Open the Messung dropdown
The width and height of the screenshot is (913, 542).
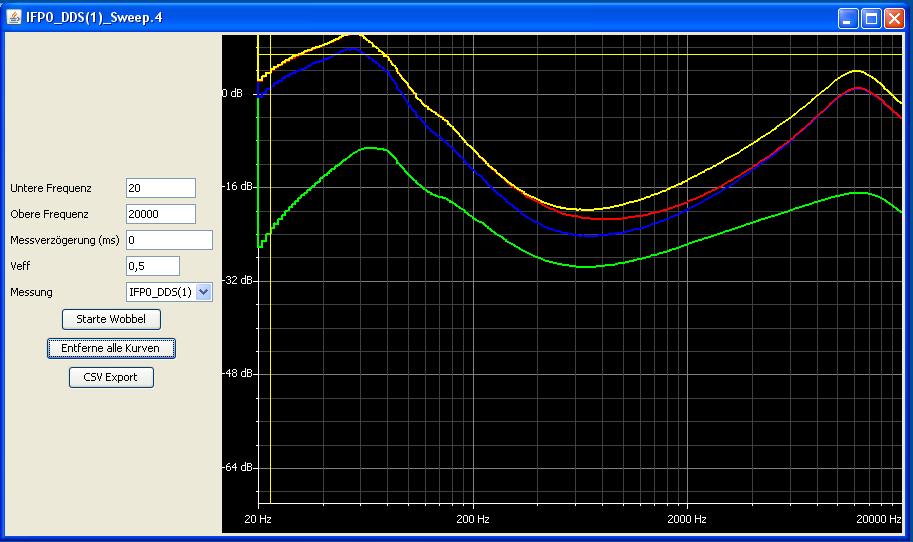tap(204, 292)
